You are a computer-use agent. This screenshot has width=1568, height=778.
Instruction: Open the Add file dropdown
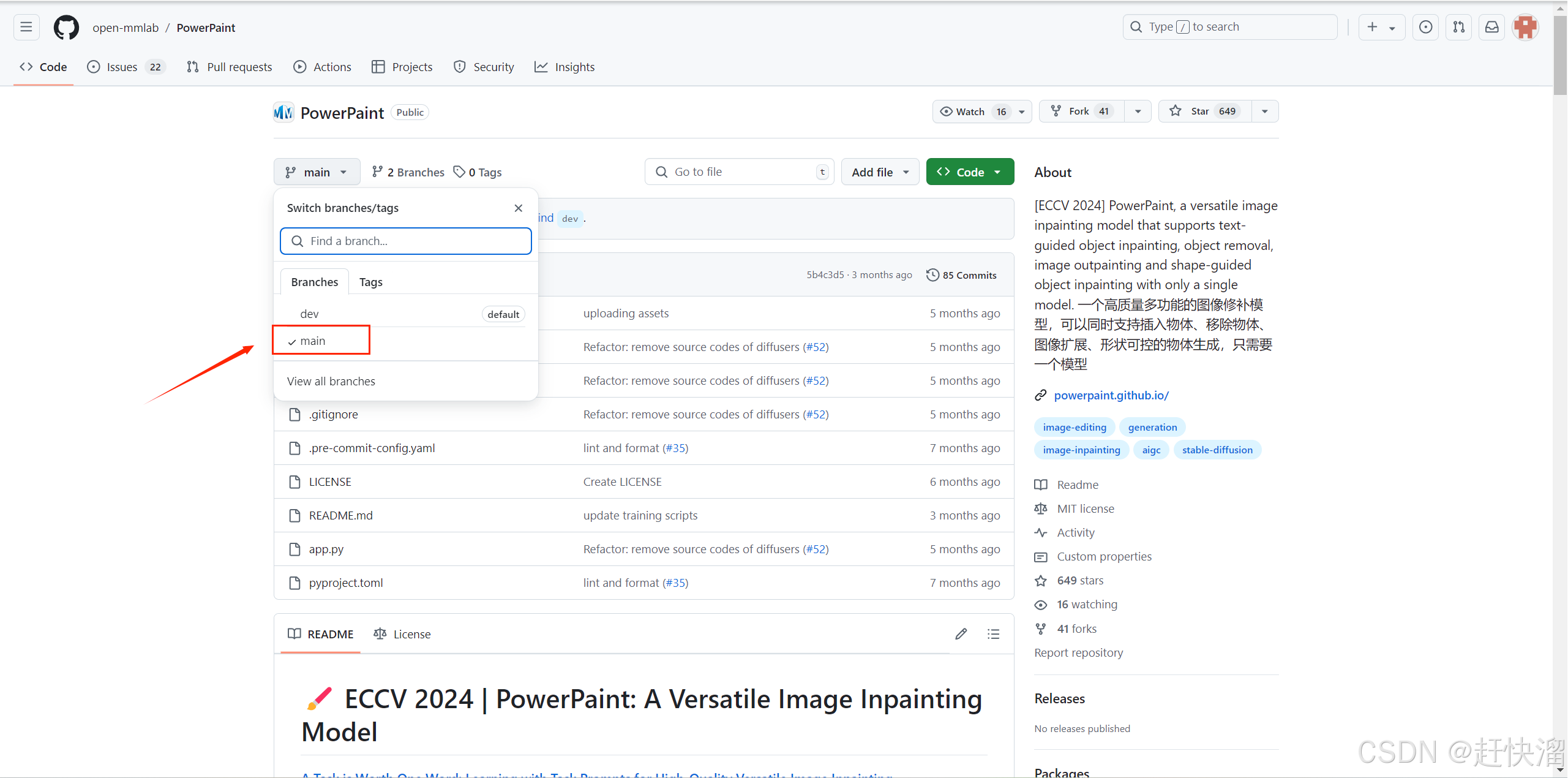[879, 172]
